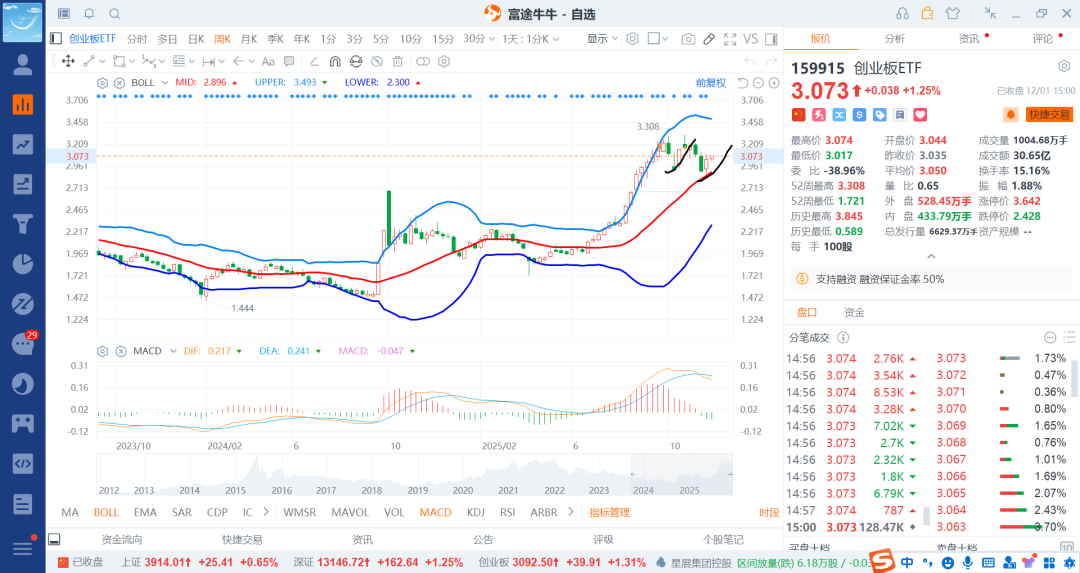
Task: Click the notification bell in title bar
Action: (x=89, y=14)
